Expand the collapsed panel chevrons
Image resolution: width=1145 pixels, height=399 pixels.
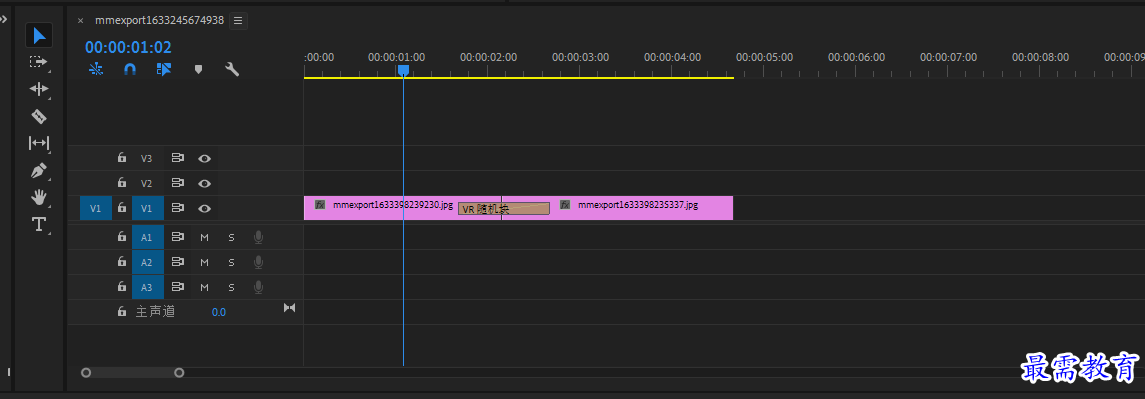4,20
